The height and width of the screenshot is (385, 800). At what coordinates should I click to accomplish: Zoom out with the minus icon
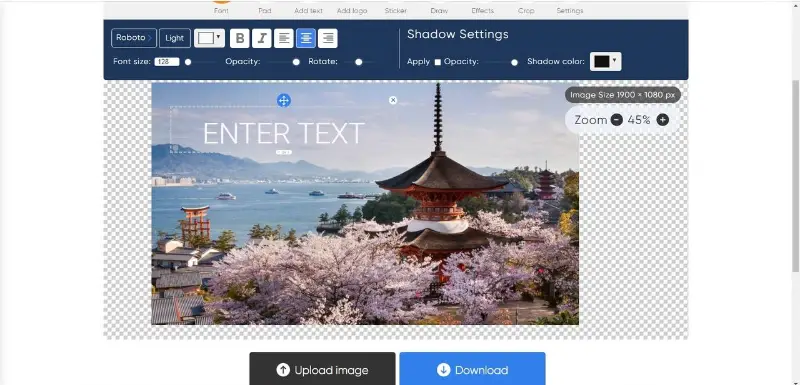[617, 120]
